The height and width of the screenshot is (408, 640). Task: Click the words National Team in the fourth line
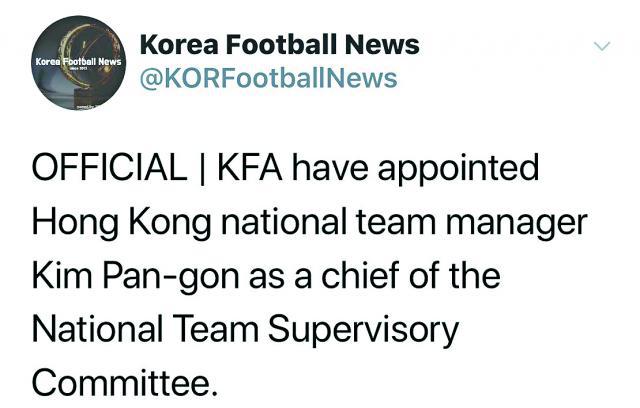click(145, 330)
